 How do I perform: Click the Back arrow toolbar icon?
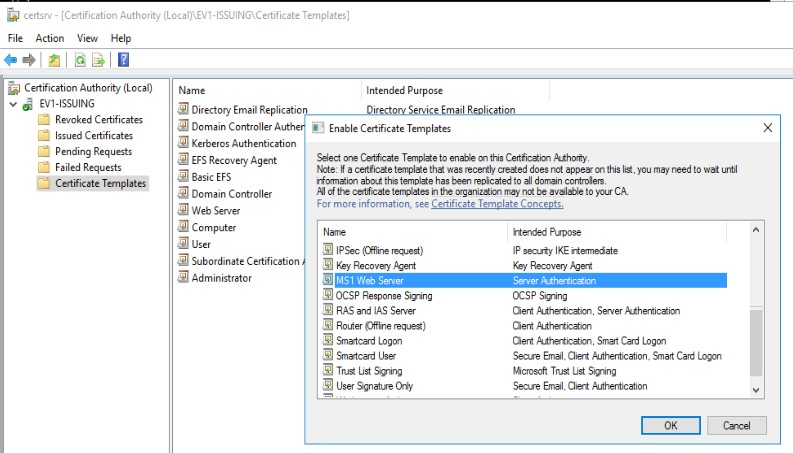(10, 60)
